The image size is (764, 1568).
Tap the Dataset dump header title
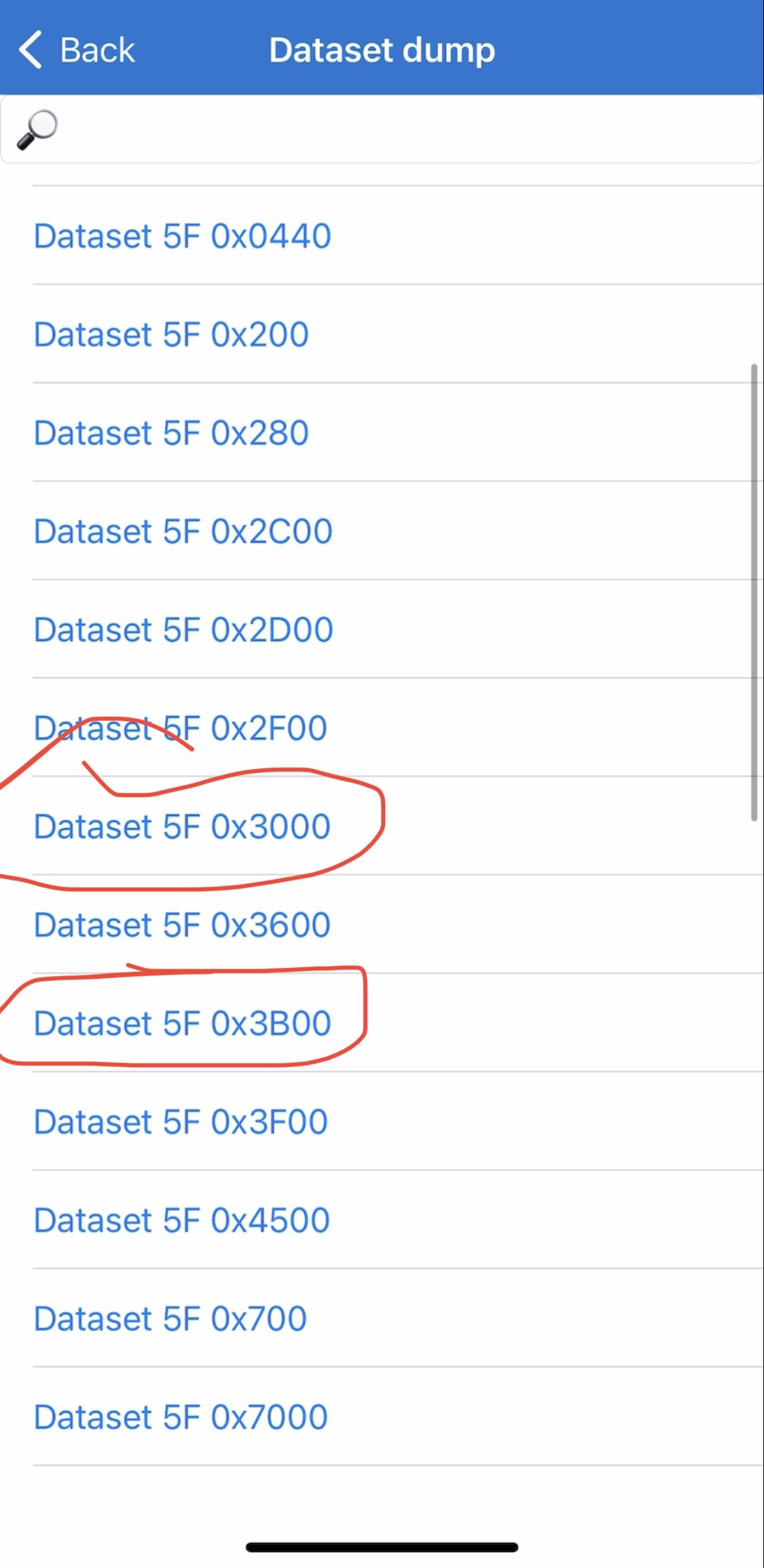[x=382, y=50]
